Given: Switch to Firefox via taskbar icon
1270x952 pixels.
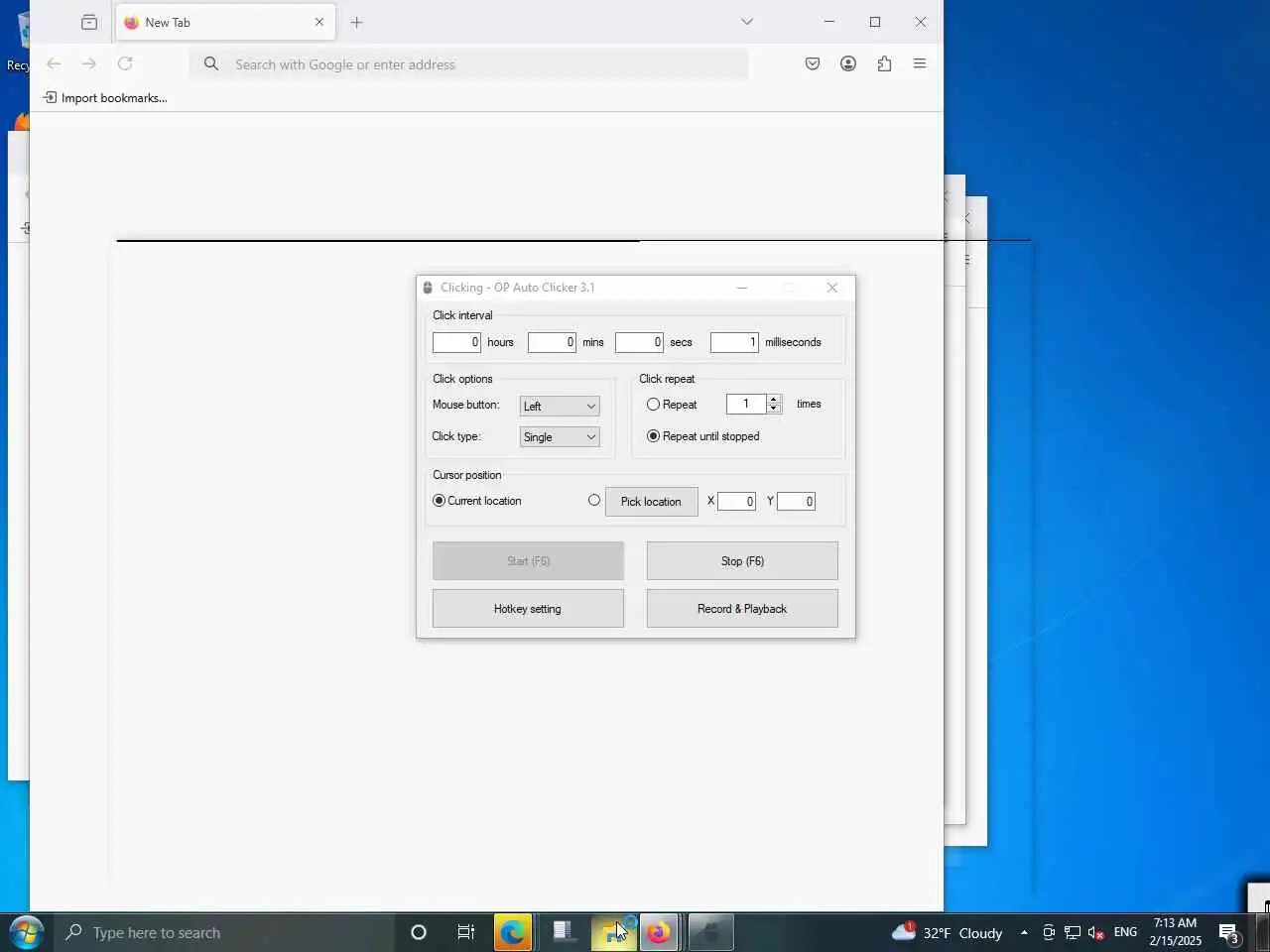Looking at the screenshot, I should pos(658,932).
